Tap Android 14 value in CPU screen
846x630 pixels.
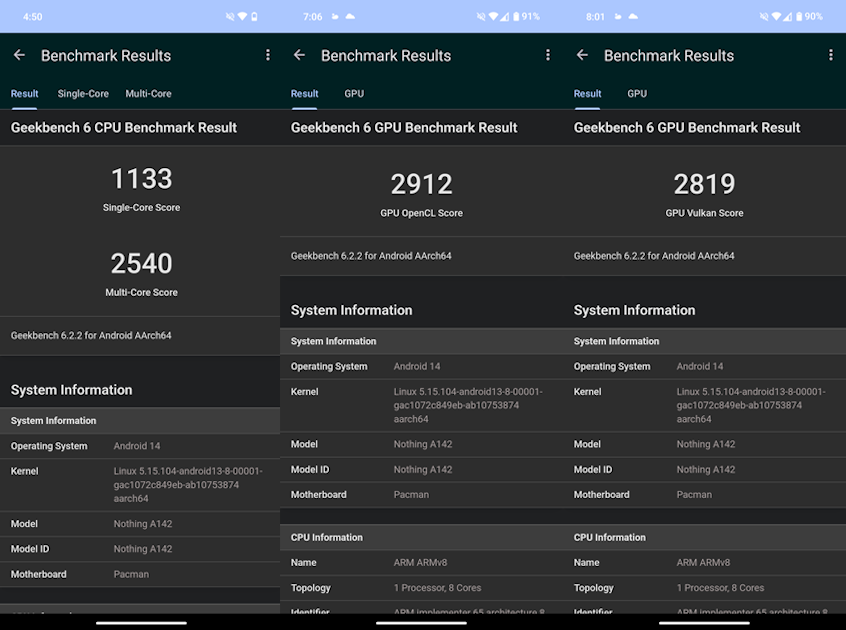pyautogui.click(x=137, y=446)
